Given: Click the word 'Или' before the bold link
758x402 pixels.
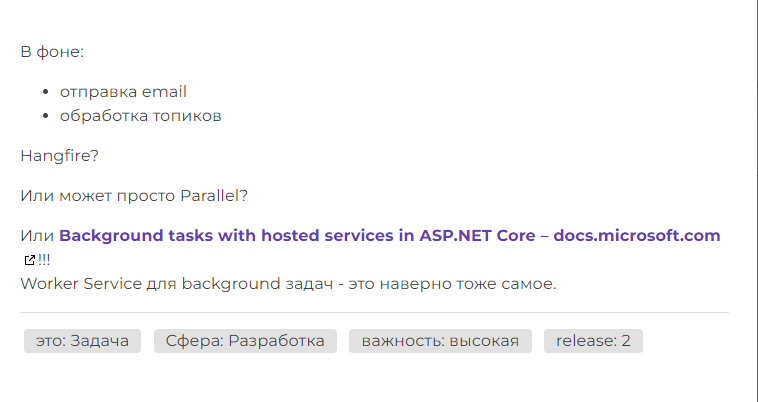Looking at the screenshot, I should [37, 236].
